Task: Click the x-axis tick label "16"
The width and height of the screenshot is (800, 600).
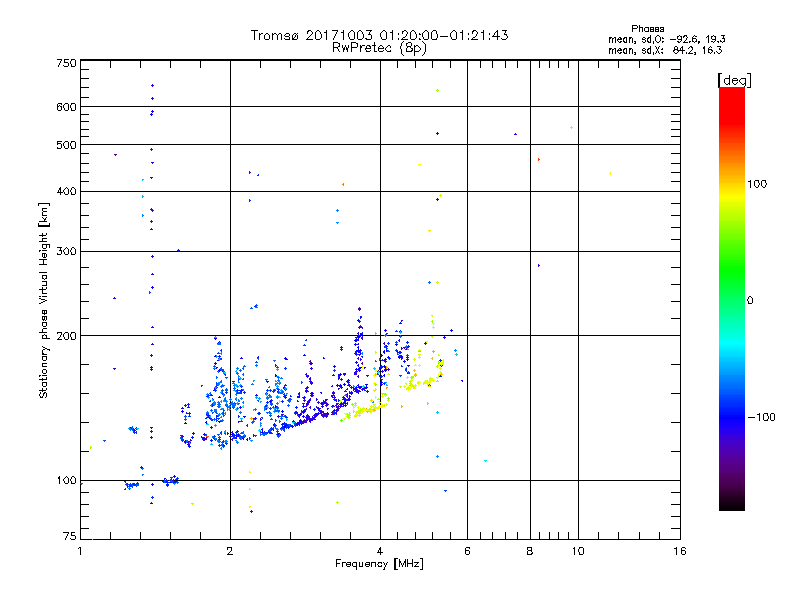Action: click(680, 551)
